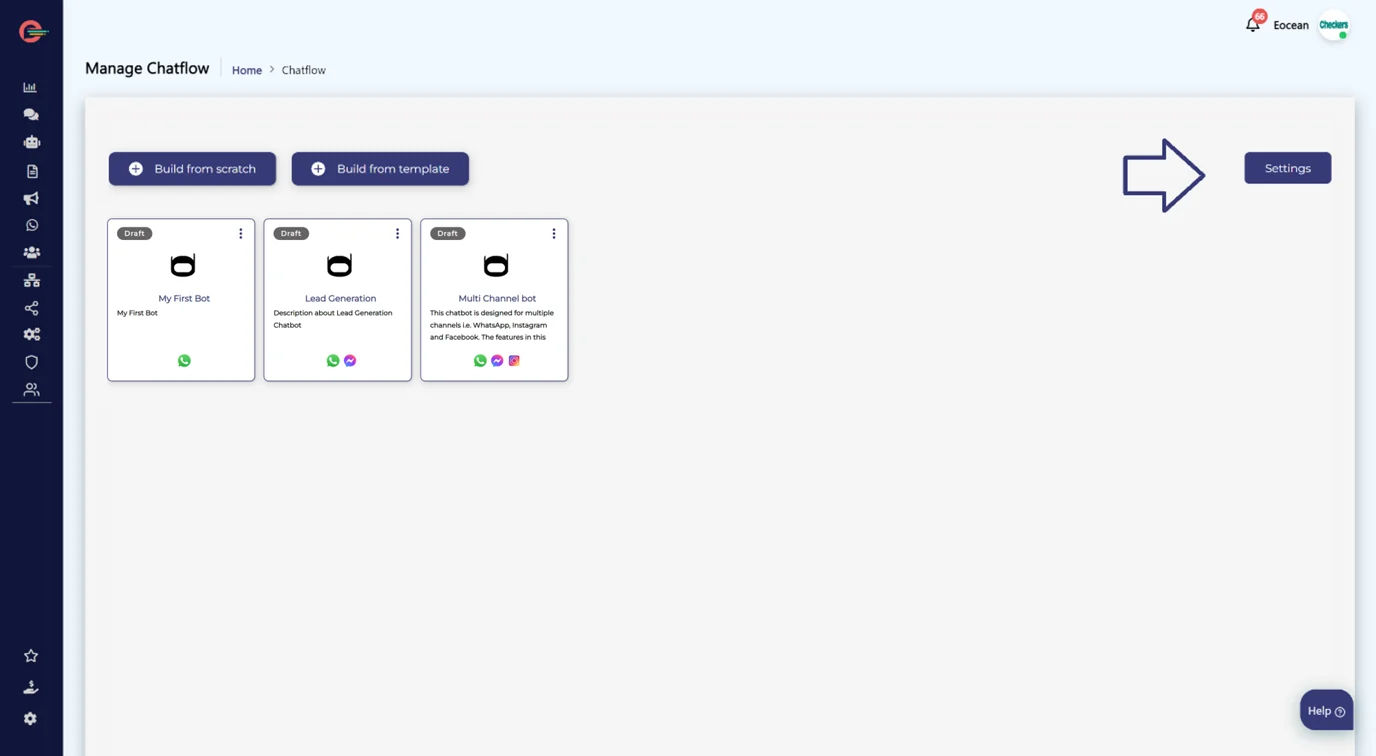The width and height of the screenshot is (1376, 756).
Task: Open the Checkers profile avatar
Action: 1334,26
